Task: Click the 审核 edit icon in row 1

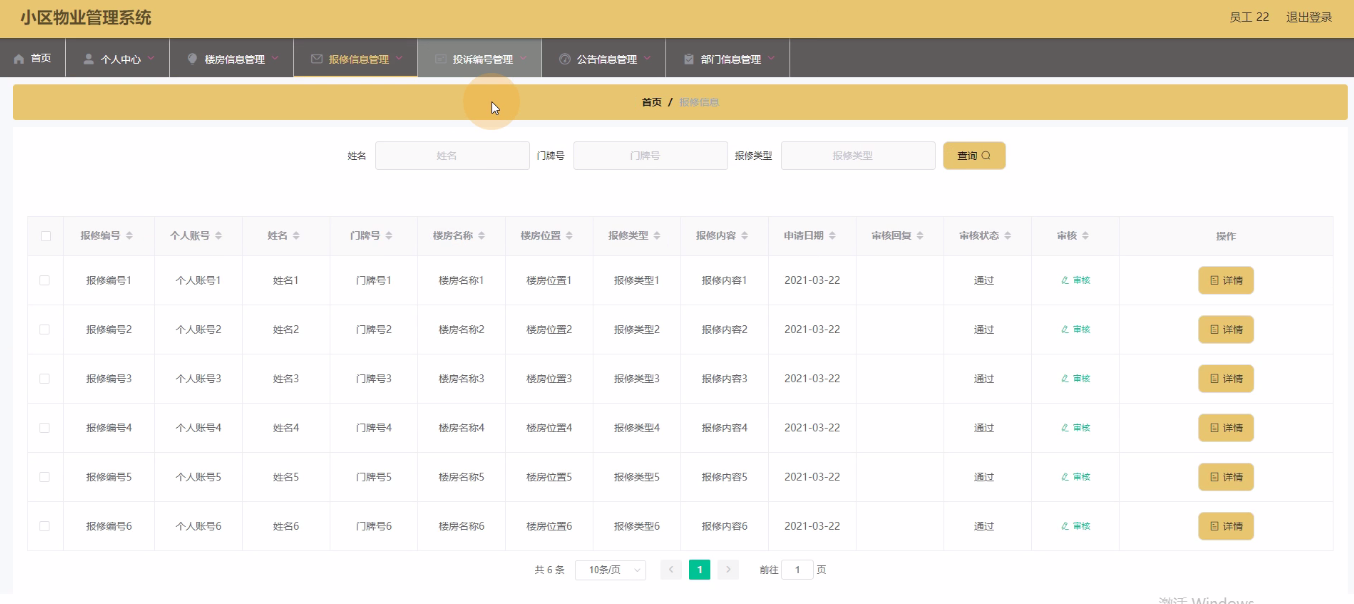Action: (1065, 280)
